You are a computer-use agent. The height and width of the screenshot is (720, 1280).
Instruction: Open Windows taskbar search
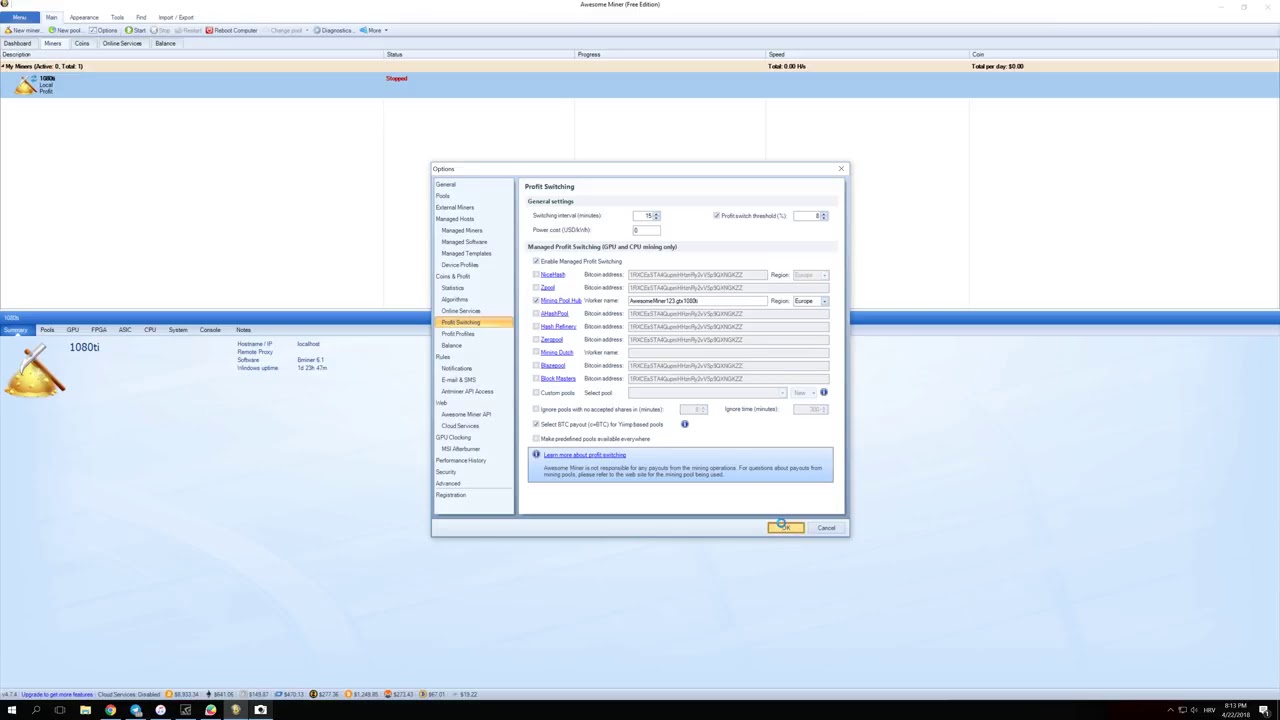[x=35, y=711]
